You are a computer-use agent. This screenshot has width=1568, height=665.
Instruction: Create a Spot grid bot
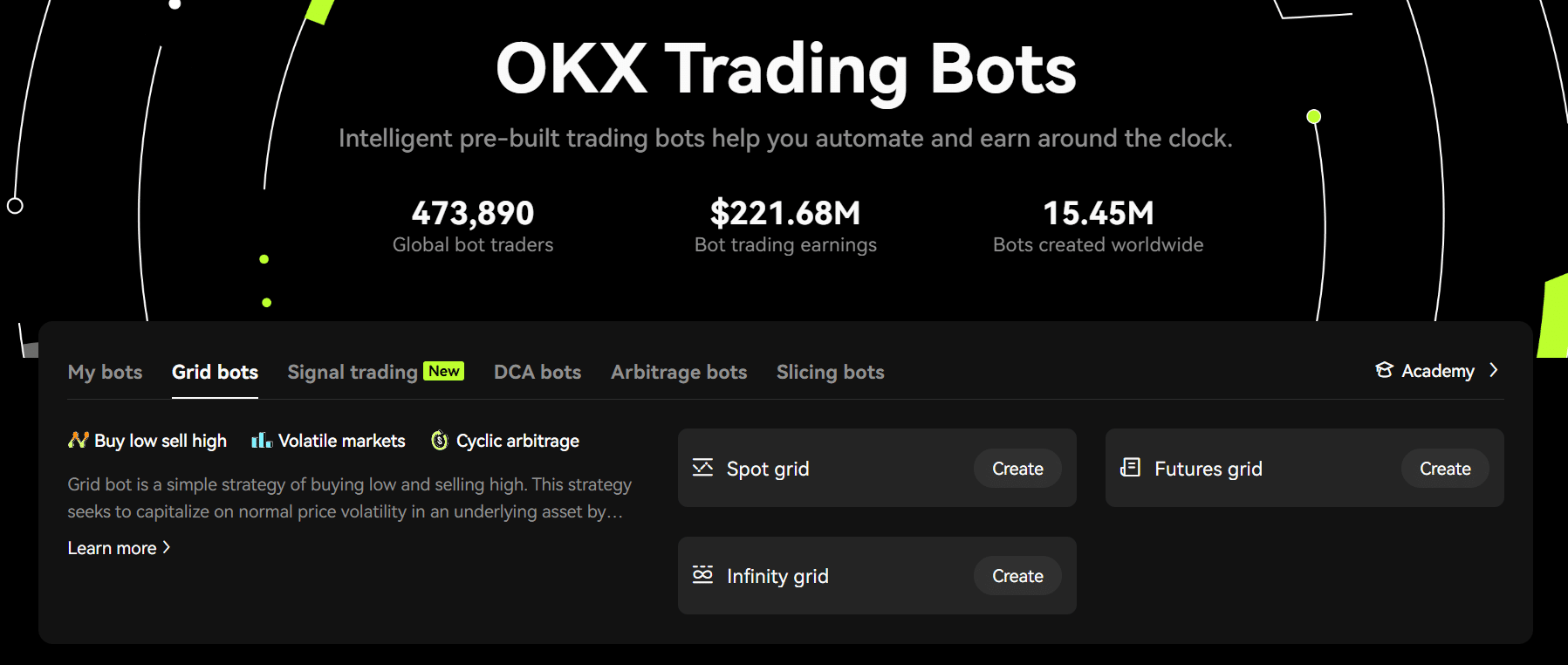(1017, 469)
